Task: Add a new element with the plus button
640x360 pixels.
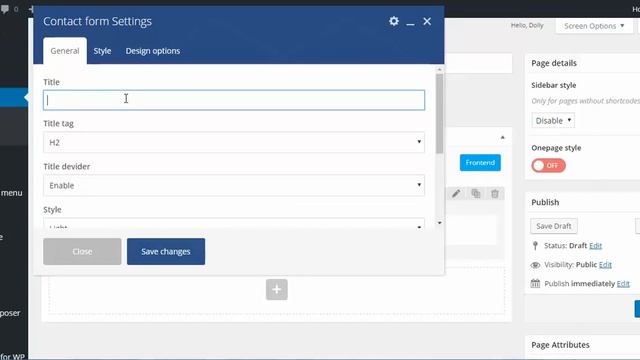Action: [277, 289]
